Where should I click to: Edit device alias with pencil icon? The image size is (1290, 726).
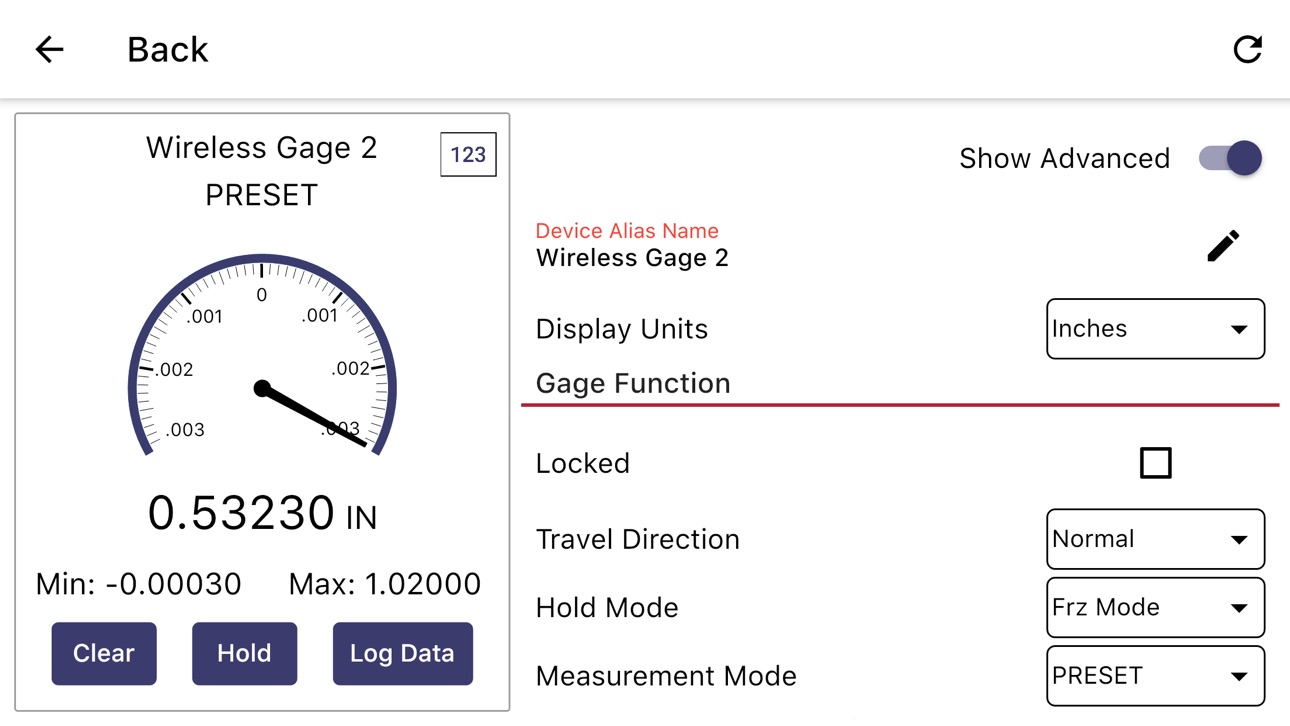1223,245
